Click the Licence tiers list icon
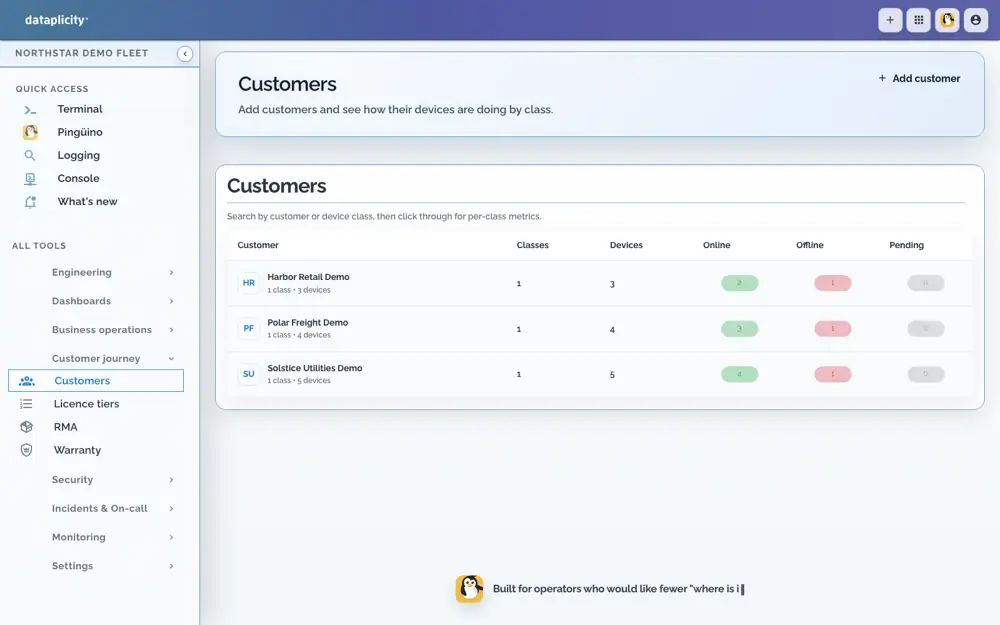The image size is (1000, 625). click(26, 404)
